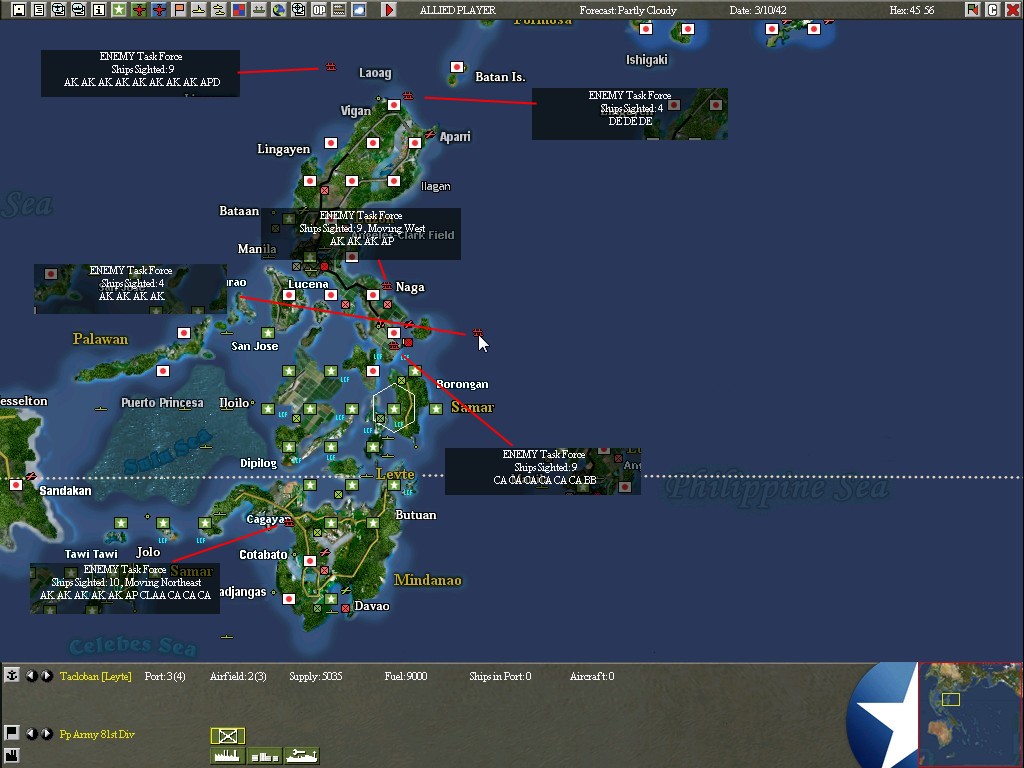Open the info 'i' icon in top toolbar
The height and width of the screenshot is (768, 1024).
click(x=99, y=10)
